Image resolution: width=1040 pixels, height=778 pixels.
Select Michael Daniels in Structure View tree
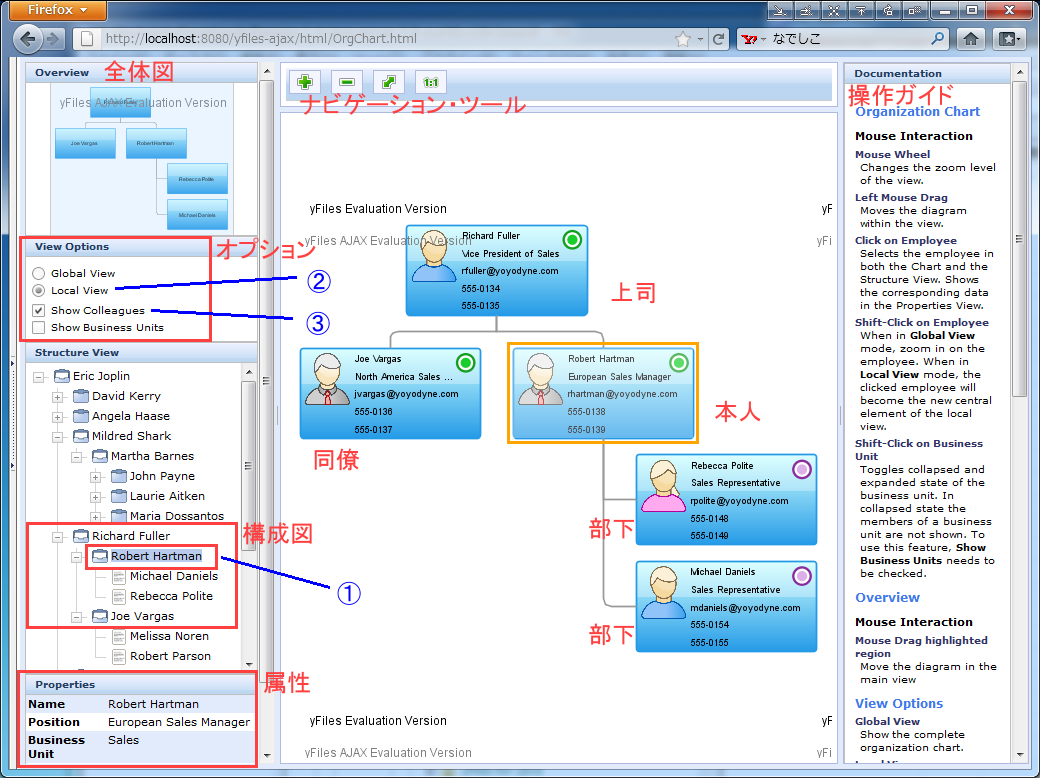pyautogui.click(x=173, y=576)
